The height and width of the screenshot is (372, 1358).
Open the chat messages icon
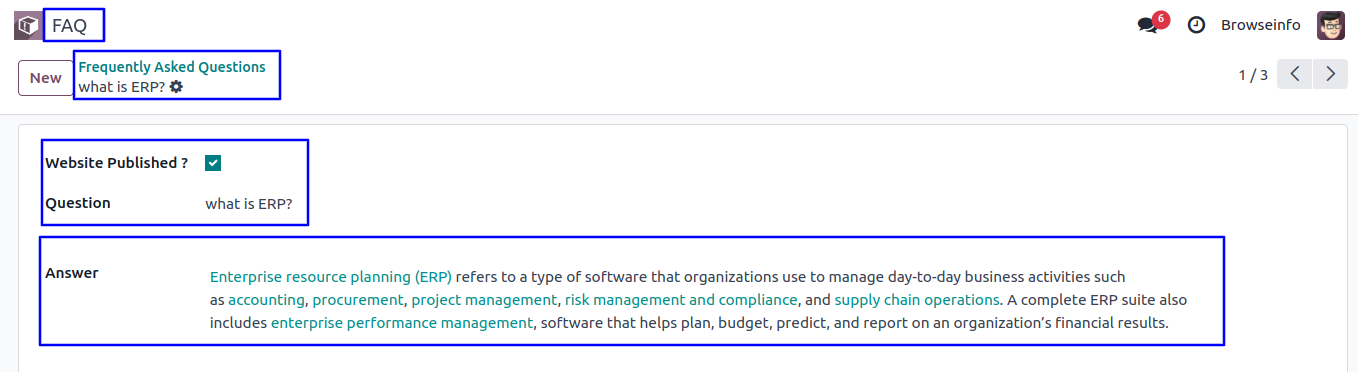[x=1148, y=25]
